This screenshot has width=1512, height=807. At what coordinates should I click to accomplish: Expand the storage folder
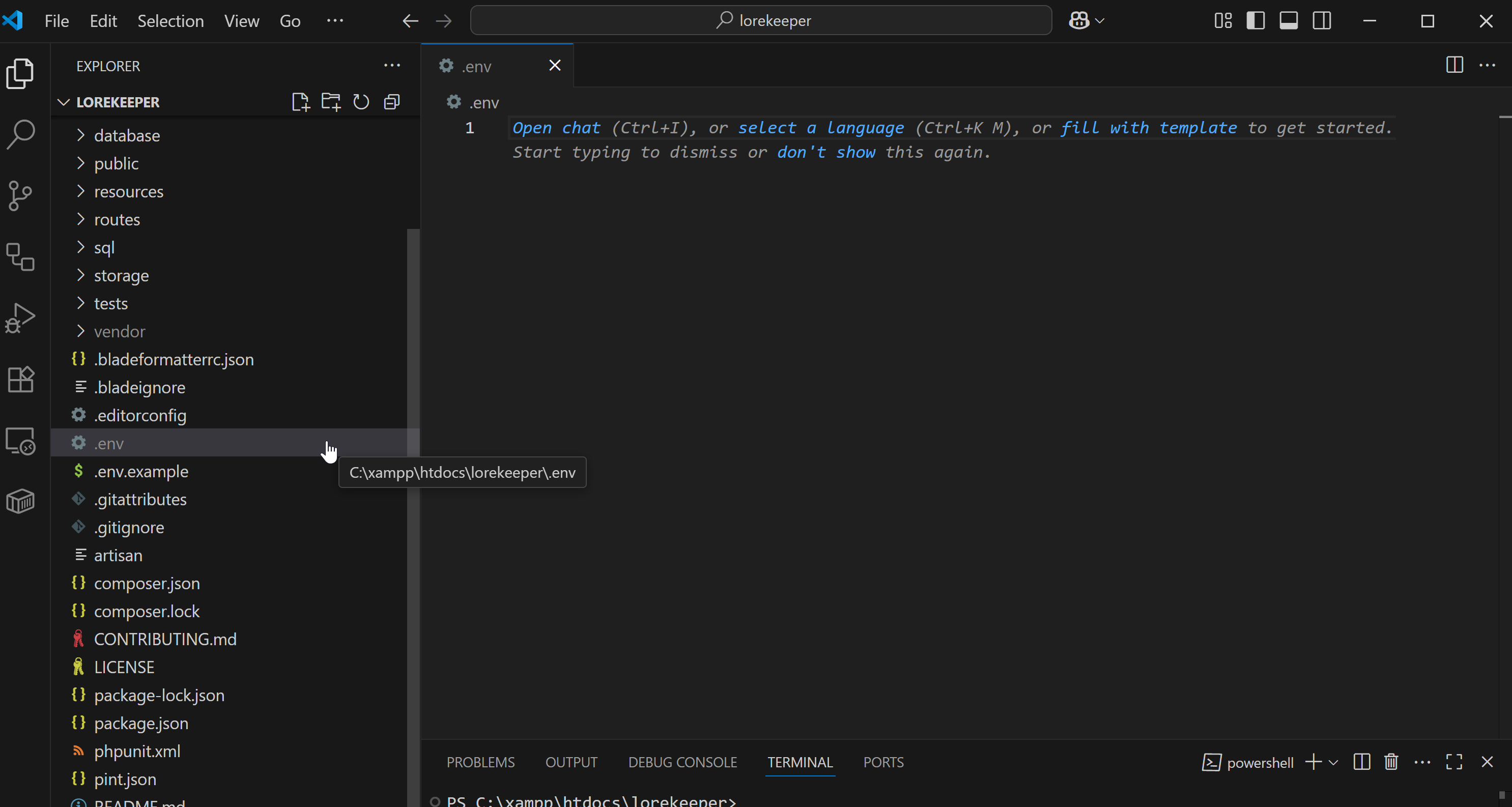pos(121,275)
